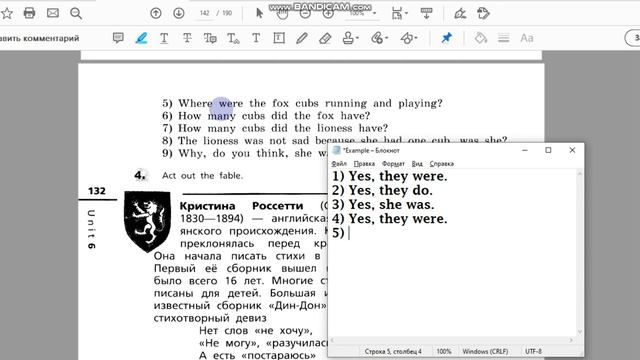Image resolution: width=640 pixels, height=360 pixels.
Task: Select the arrow selection tool
Action: [x=259, y=13]
